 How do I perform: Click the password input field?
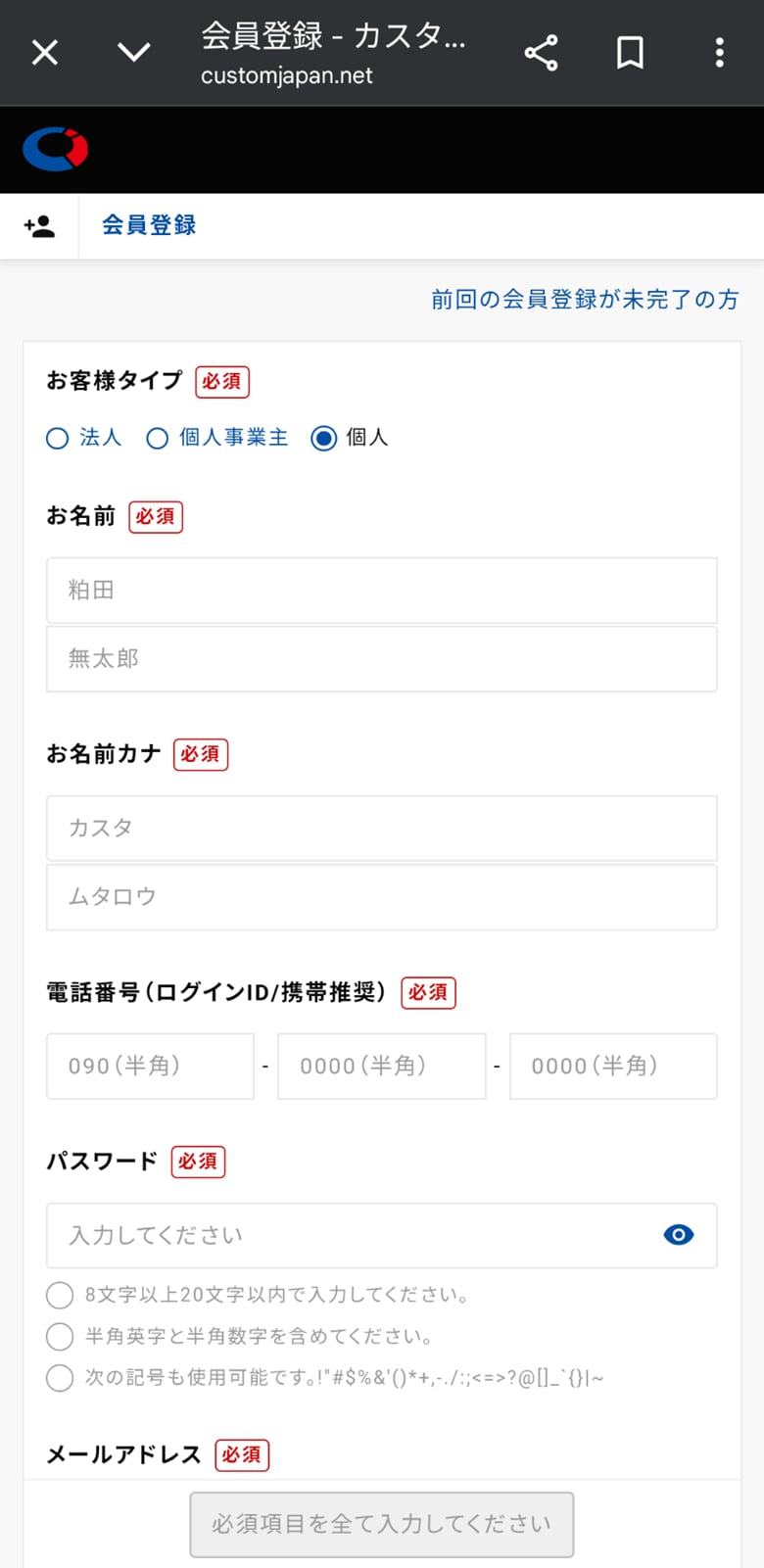(x=353, y=1236)
